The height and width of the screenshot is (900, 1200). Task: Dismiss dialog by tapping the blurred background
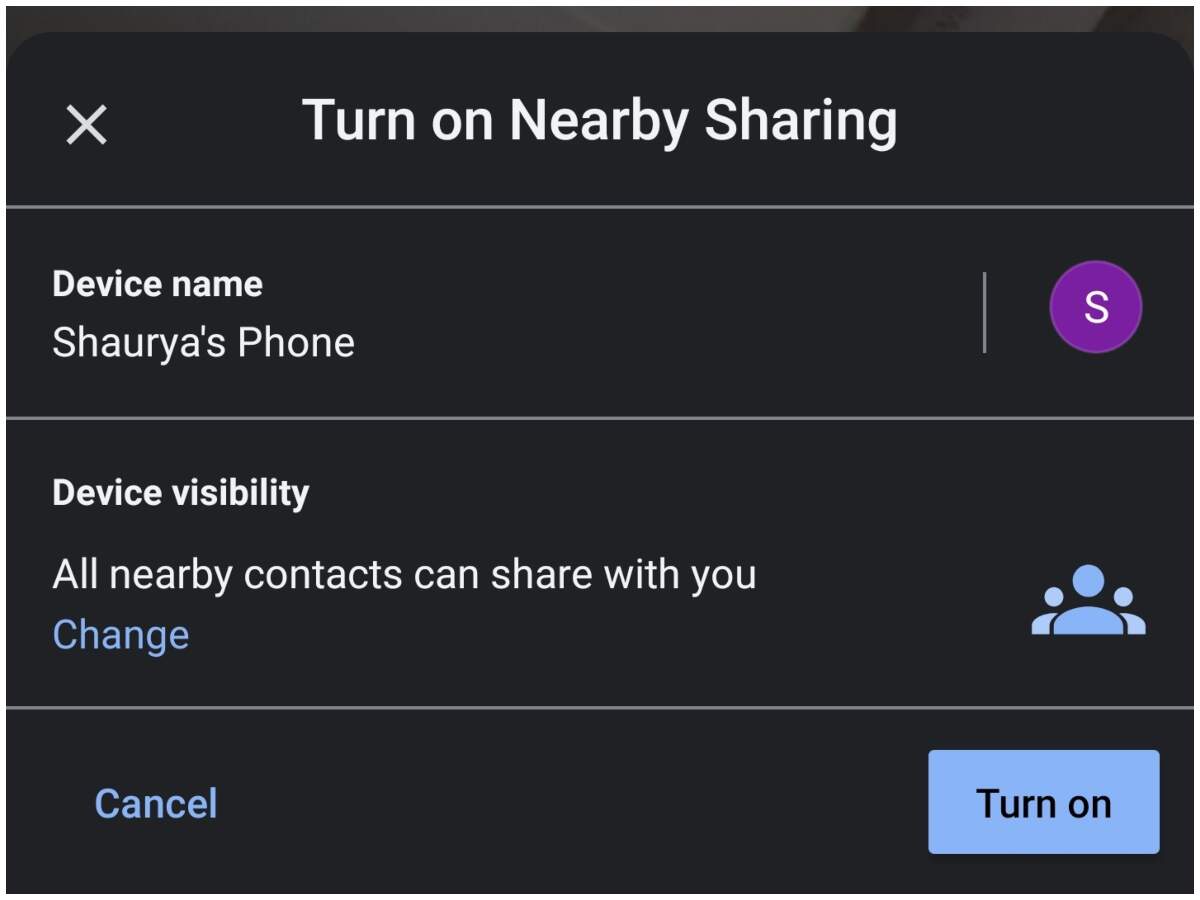600,17
